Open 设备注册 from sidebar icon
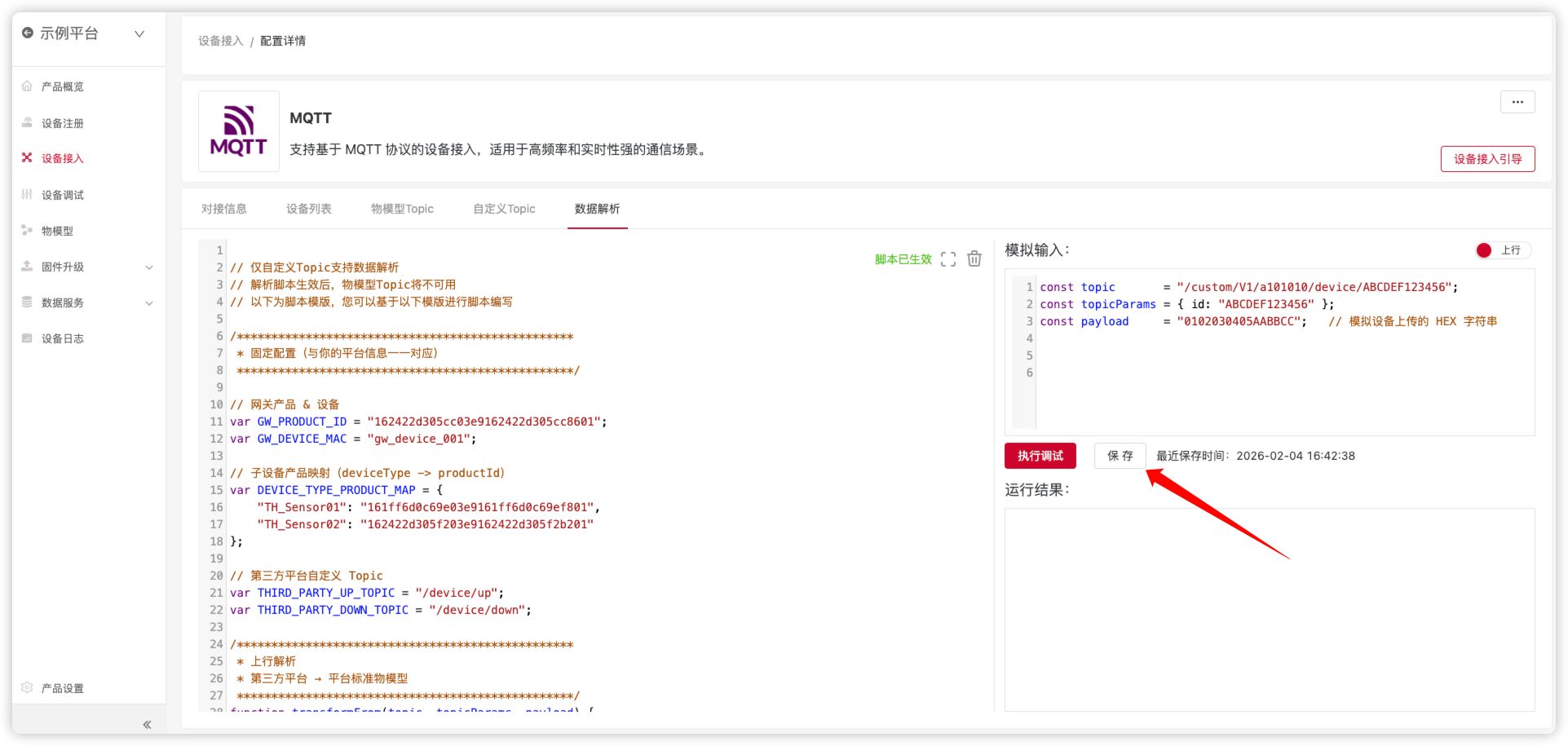The height and width of the screenshot is (746, 1568). [27, 123]
